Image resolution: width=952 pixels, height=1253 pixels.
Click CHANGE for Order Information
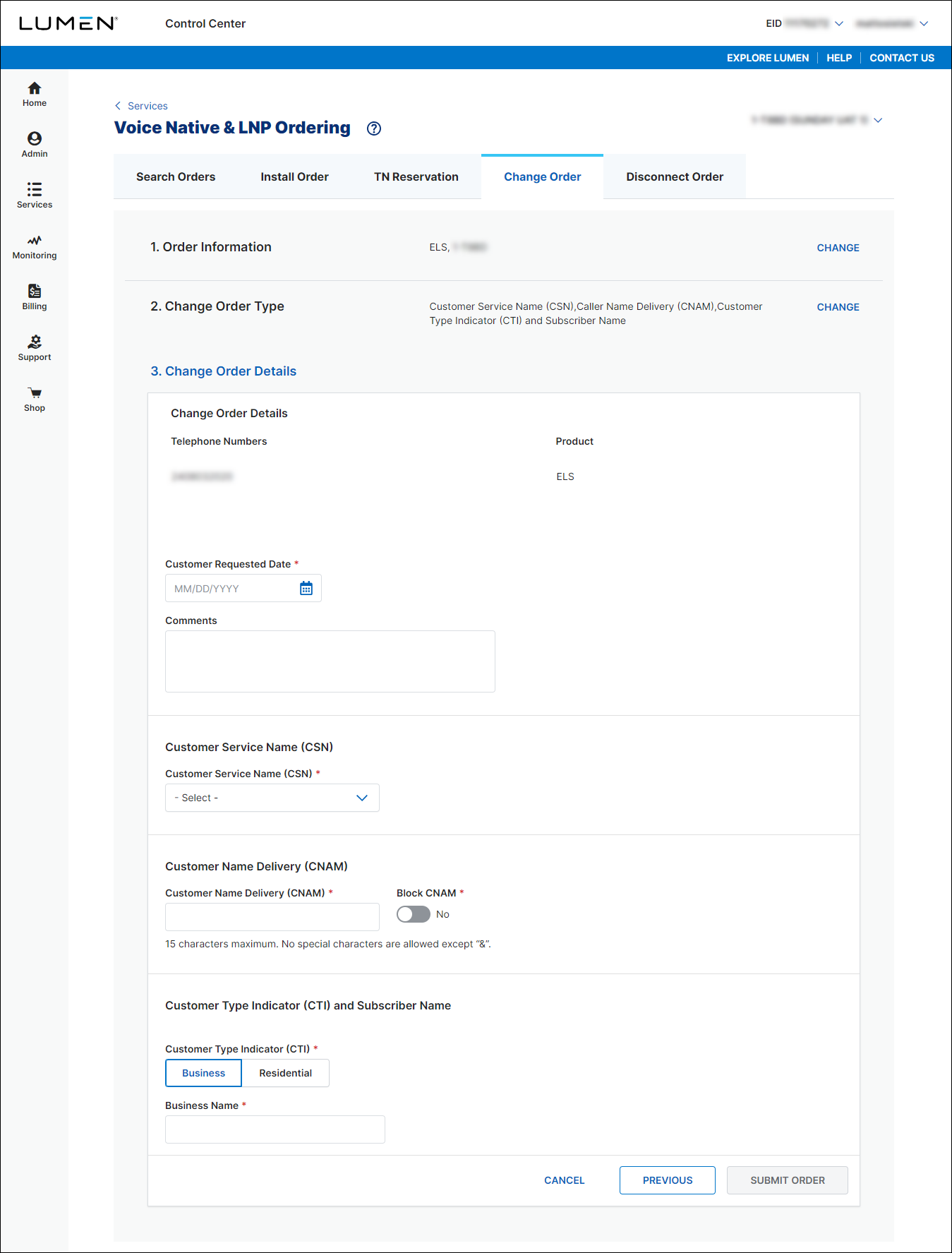[838, 248]
